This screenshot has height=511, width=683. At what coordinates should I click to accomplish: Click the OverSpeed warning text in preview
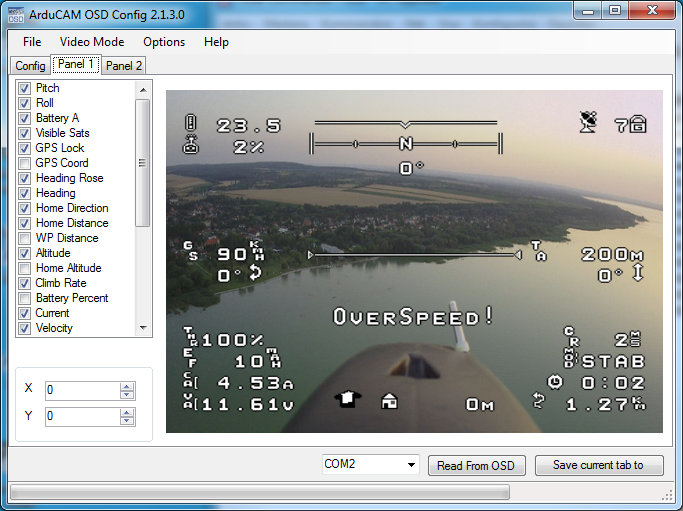[413, 317]
